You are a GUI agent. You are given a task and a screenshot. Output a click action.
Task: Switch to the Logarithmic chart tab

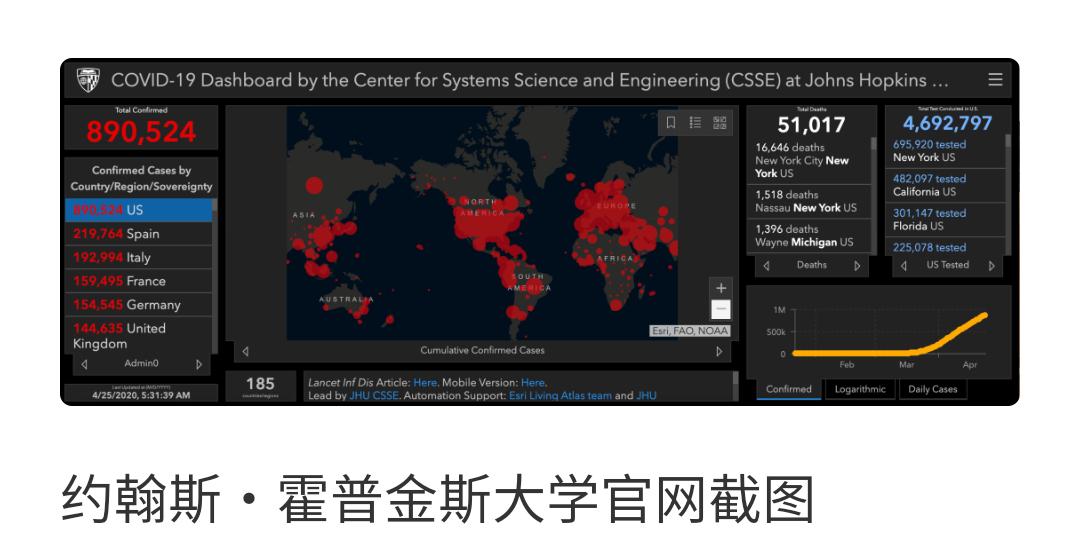(x=860, y=389)
